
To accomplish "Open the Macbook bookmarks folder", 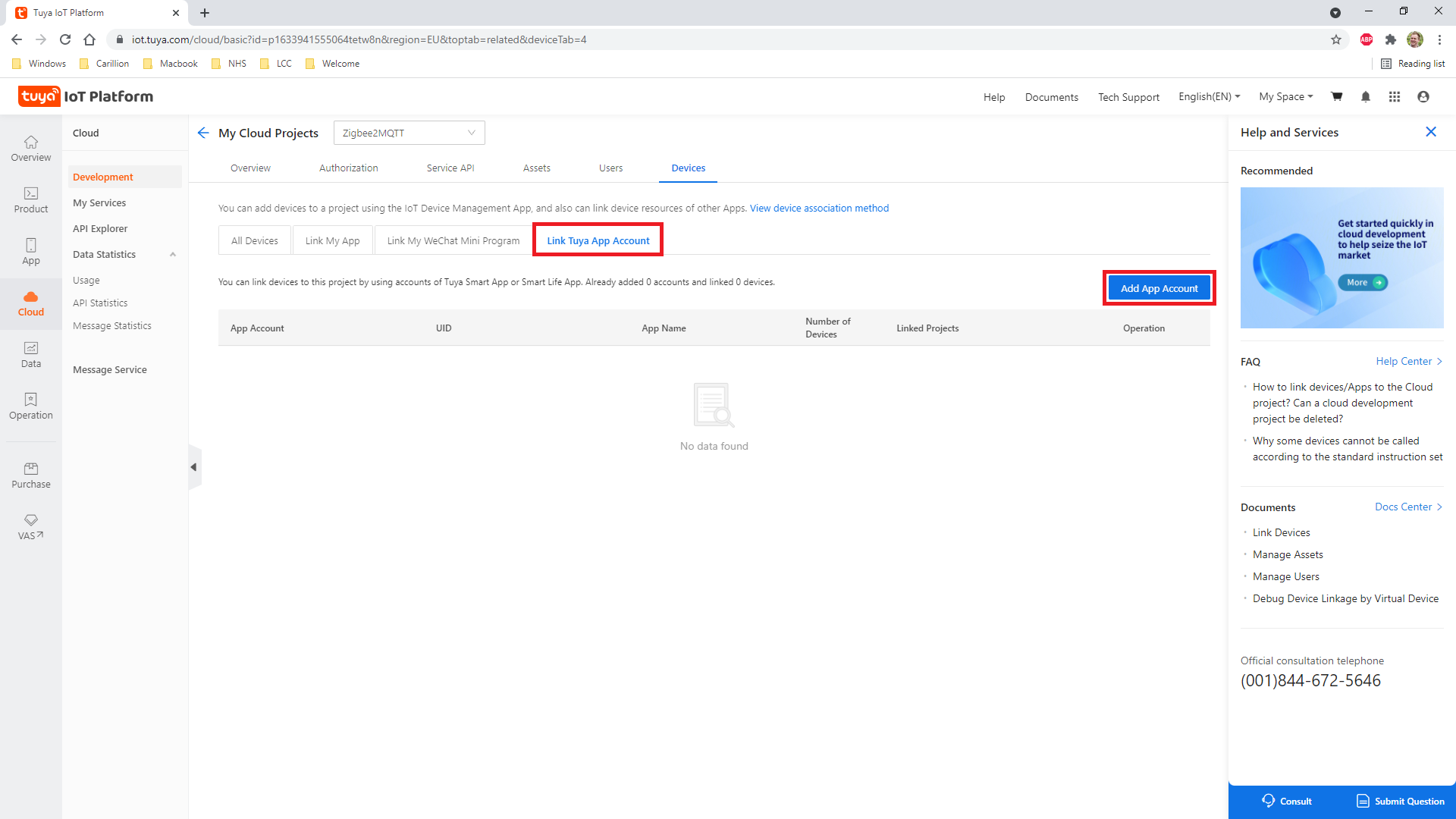I will [171, 64].
